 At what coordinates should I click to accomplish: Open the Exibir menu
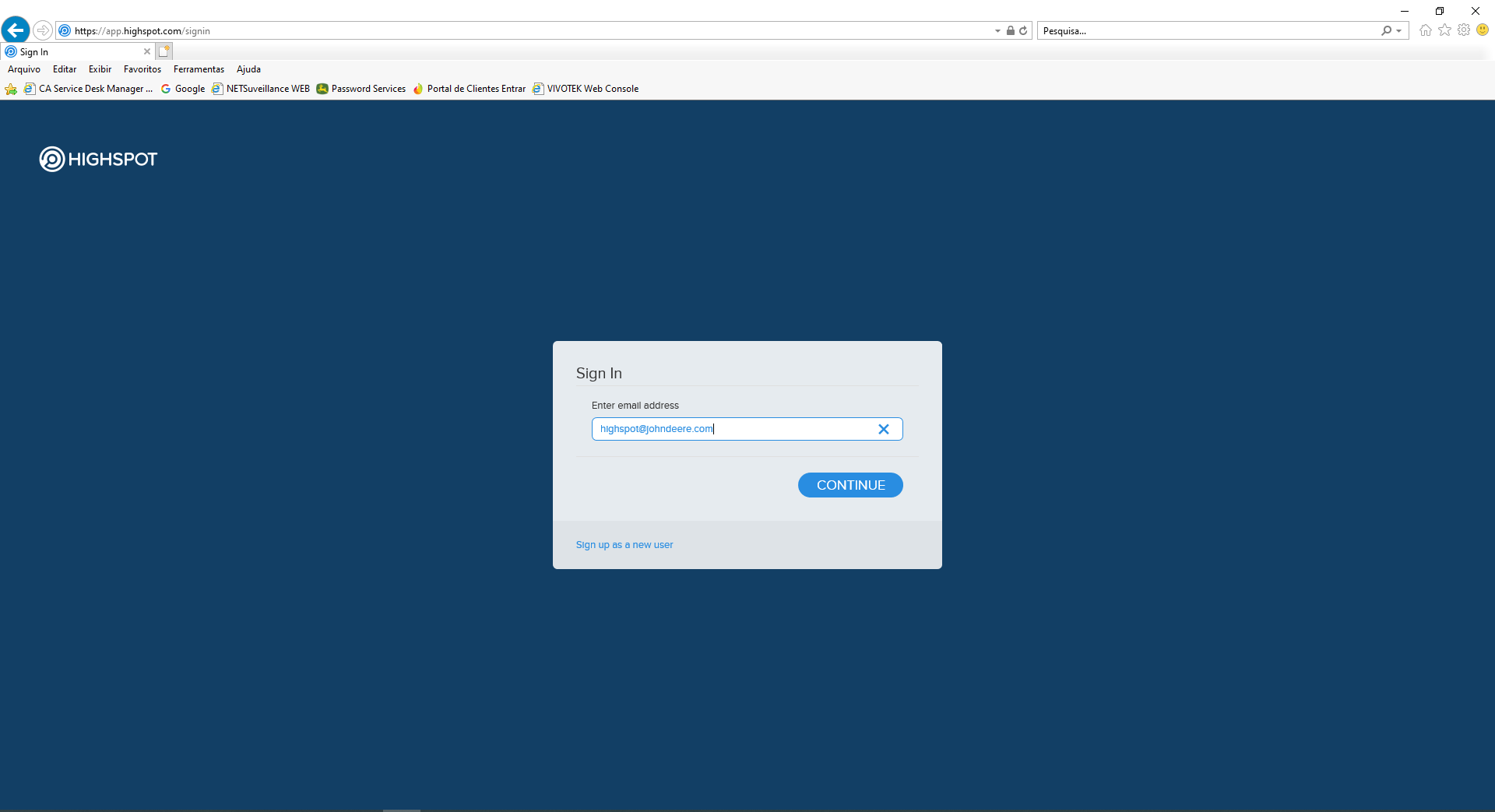point(100,69)
